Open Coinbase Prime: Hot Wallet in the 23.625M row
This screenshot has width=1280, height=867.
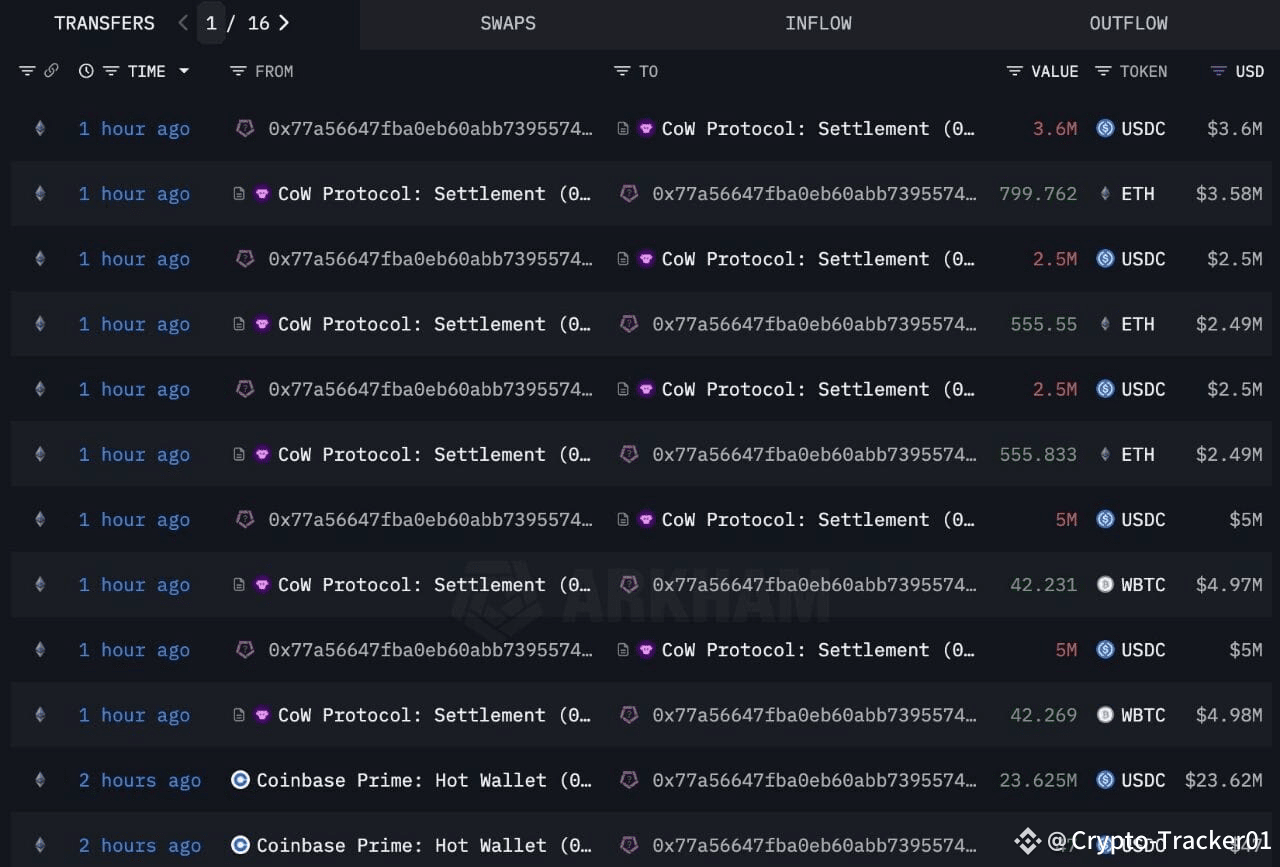pyautogui.click(x=424, y=780)
